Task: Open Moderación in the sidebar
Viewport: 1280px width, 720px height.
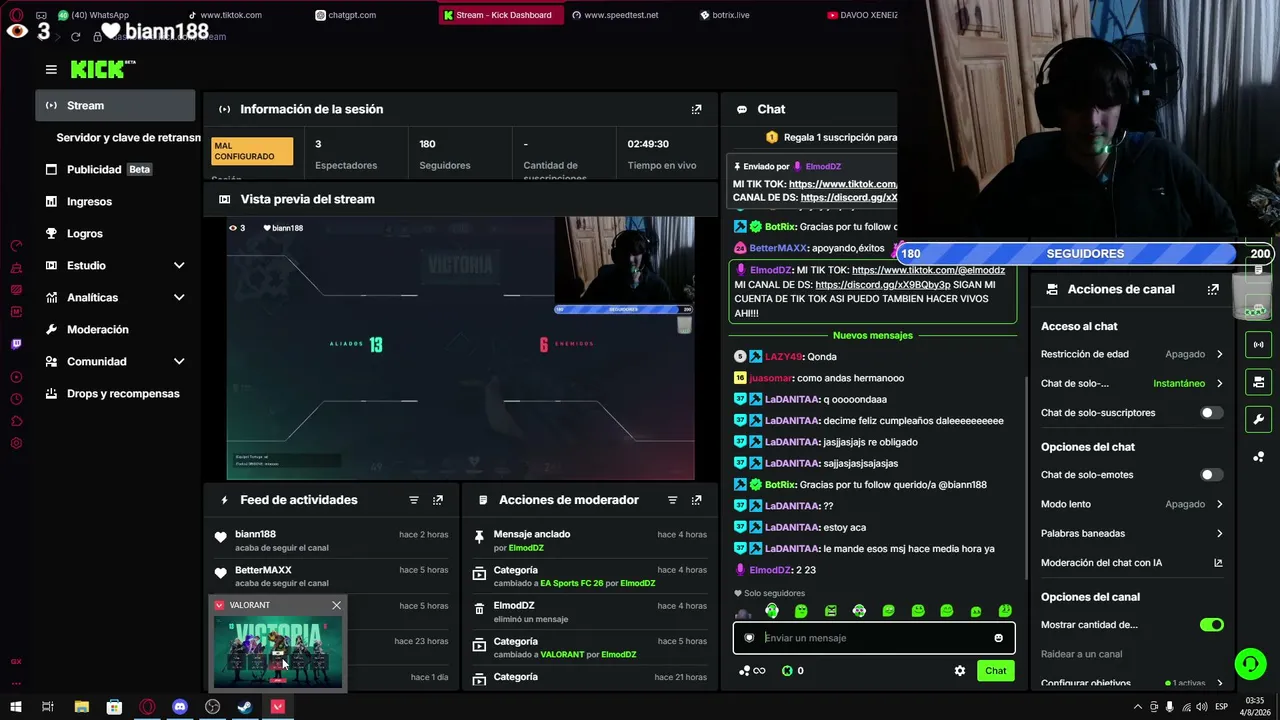Action: 115,329
